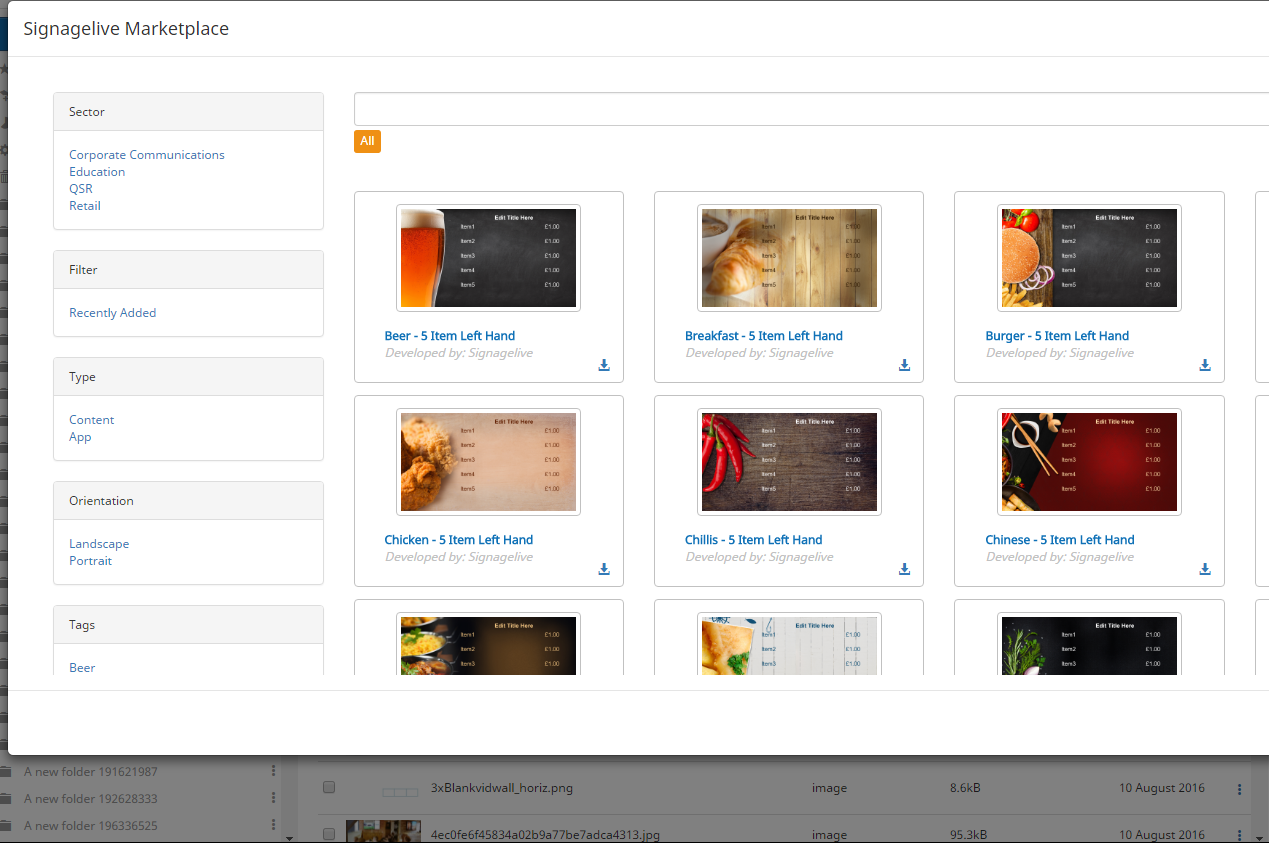
Task: Select checkbox for 3xBlankvidwall_horiz.png
Action: click(328, 788)
